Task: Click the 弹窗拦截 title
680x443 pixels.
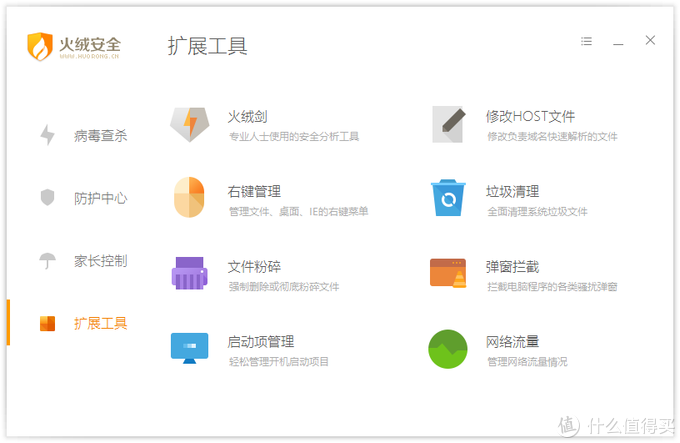Action: point(513,267)
